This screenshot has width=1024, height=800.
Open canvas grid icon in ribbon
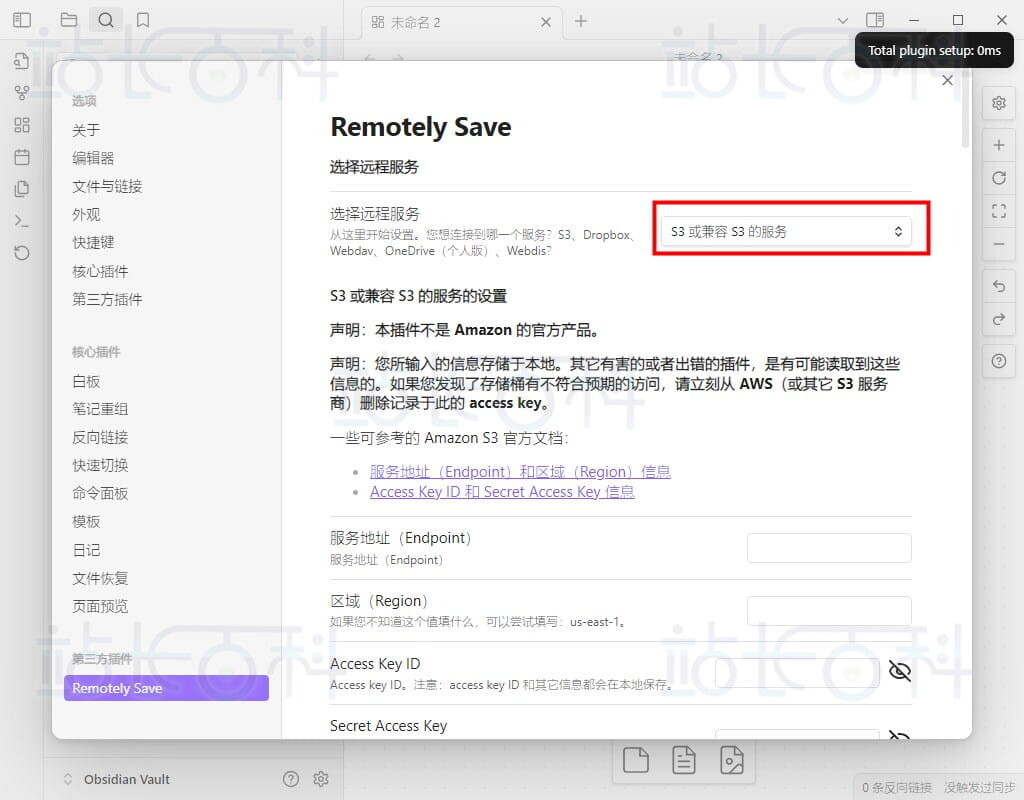pos(22,125)
